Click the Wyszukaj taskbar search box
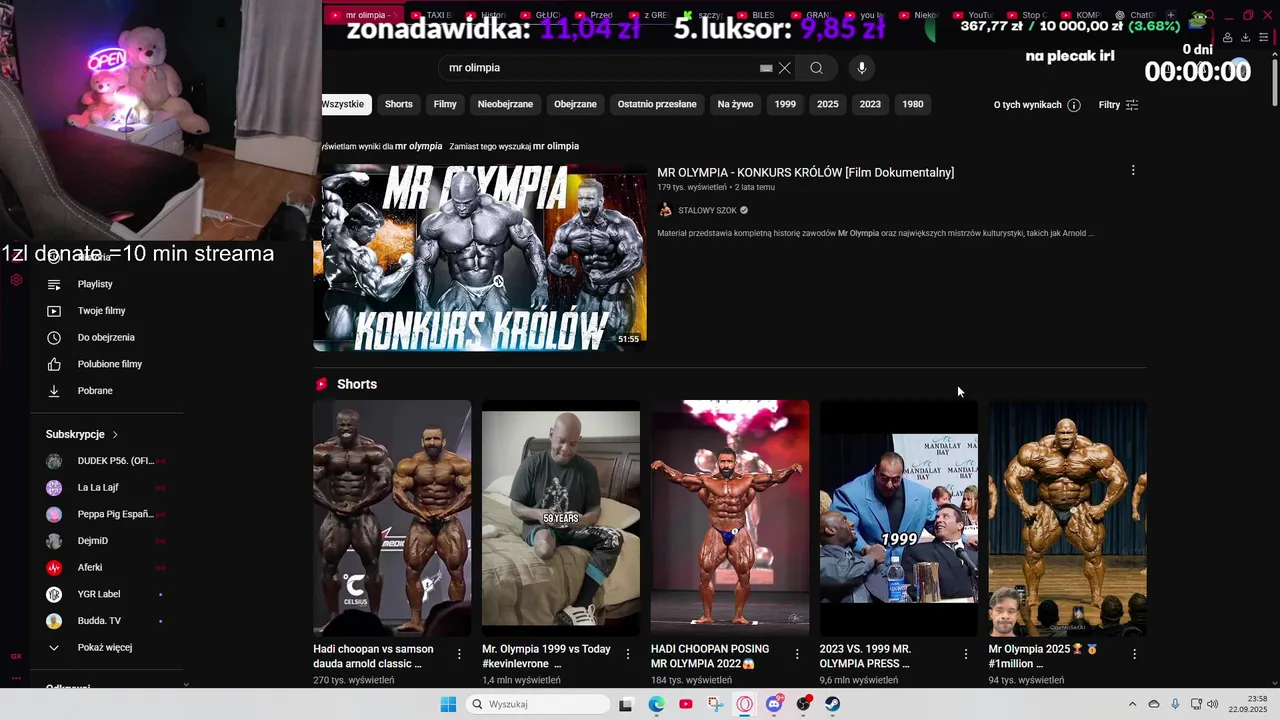This screenshot has width=1280, height=720. pyautogui.click(x=538, y=704)
